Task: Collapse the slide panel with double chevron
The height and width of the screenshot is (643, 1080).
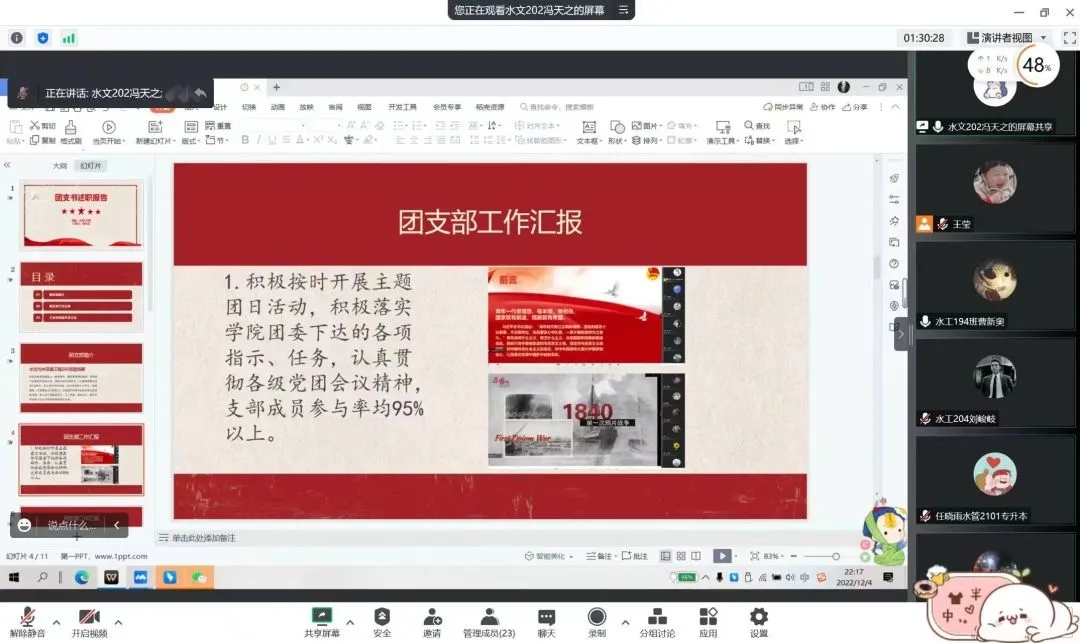Action: click(x=7, y=165)
